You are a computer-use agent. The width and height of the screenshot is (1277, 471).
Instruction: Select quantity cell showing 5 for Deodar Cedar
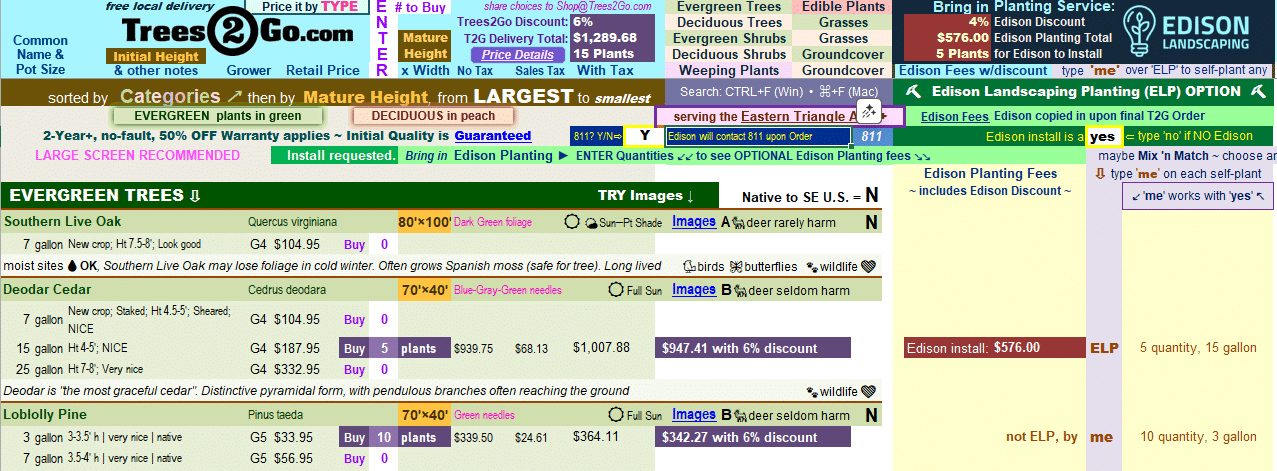pos(384,348)
